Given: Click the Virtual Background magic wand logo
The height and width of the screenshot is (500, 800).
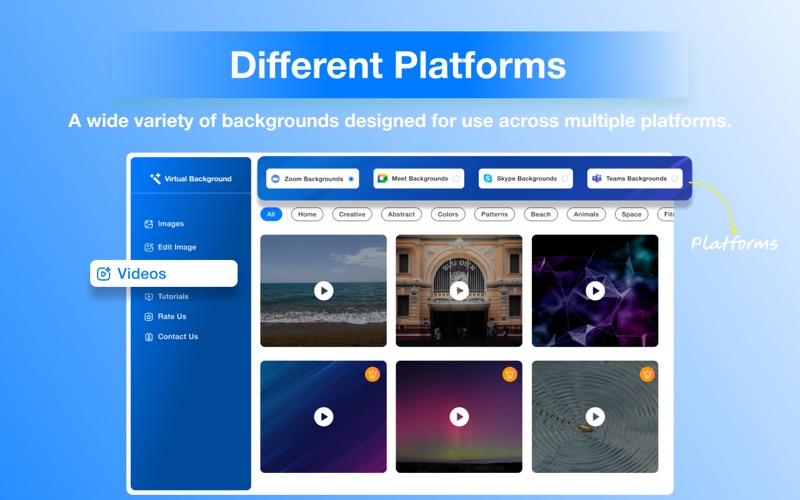Looking at the screenshot, I should (x=155, y=179).
